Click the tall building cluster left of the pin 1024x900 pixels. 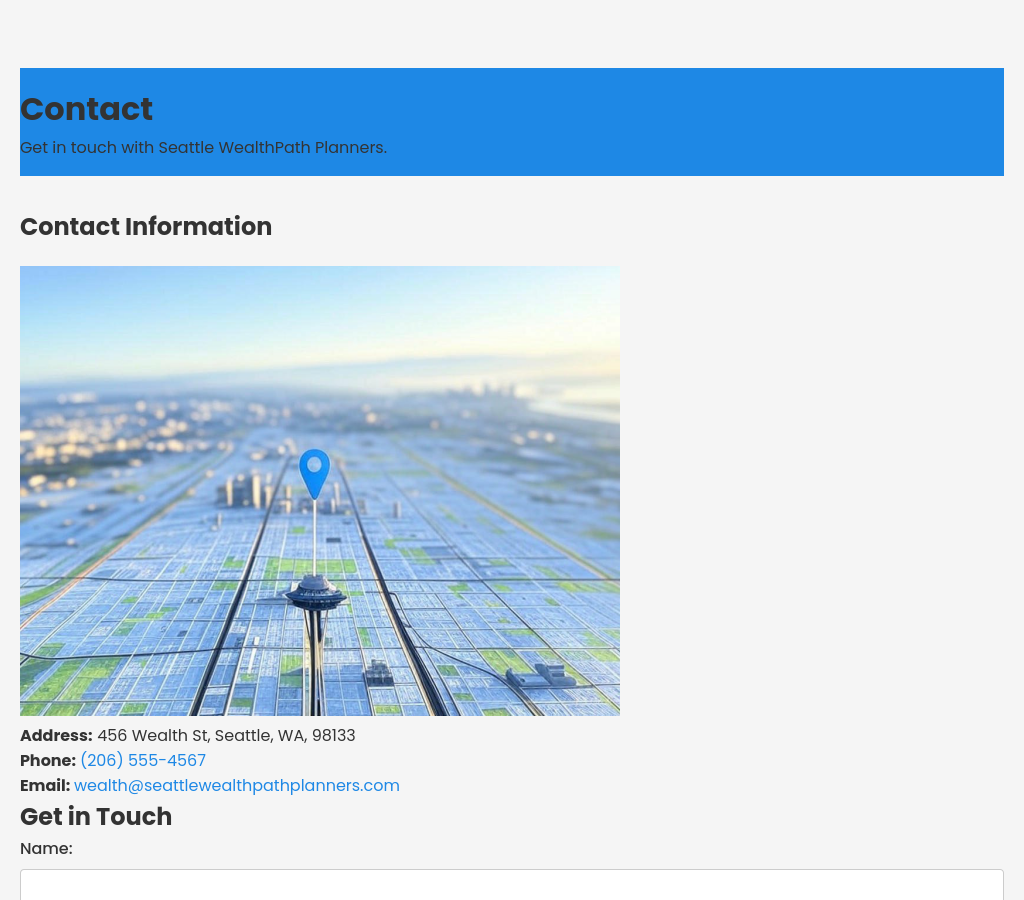tap(247, 490)
